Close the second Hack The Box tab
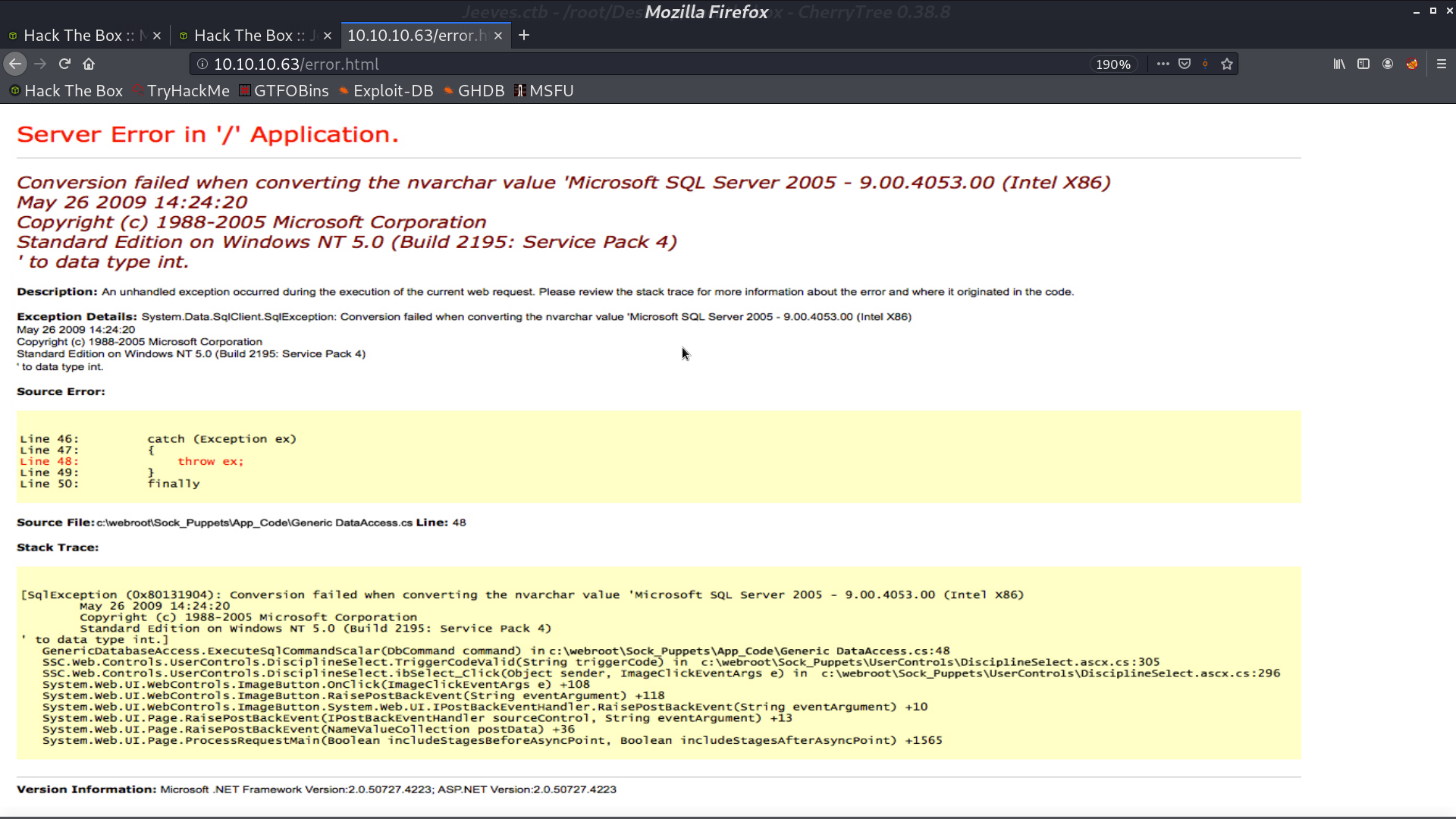The height and width of the screenshot is (819, 1456). pos(328,36)
